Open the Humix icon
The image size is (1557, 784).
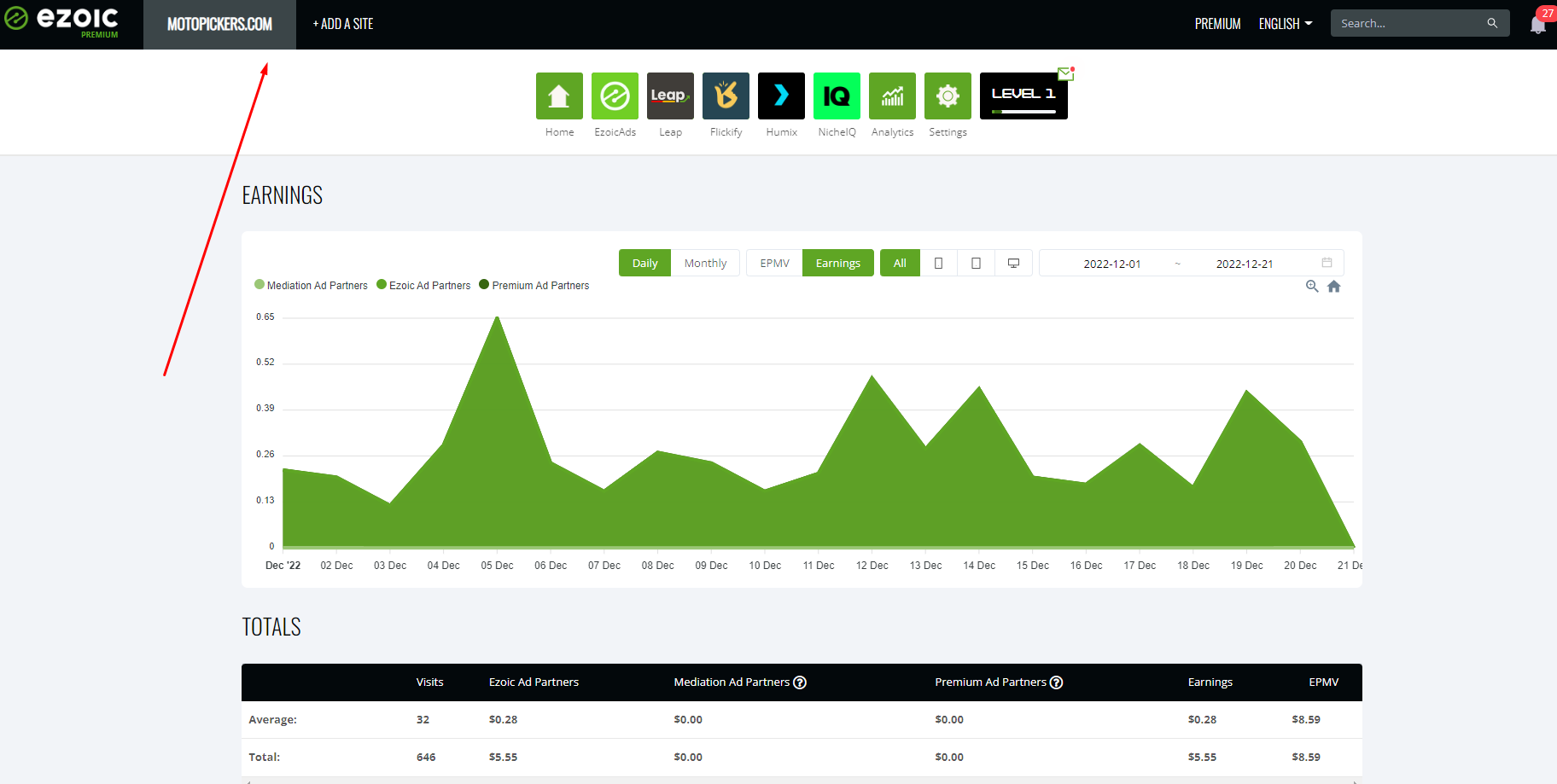click(x=781, y=96)
